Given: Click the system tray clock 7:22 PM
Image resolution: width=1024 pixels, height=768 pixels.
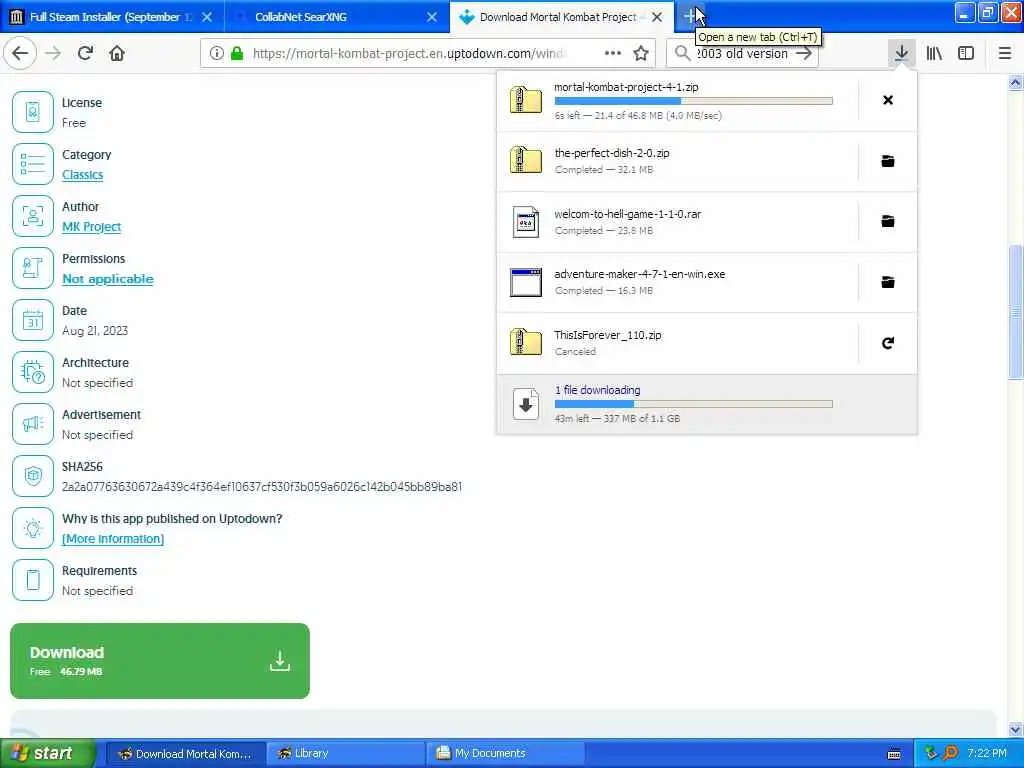Looking at the screenshot, I should (987, 753).
